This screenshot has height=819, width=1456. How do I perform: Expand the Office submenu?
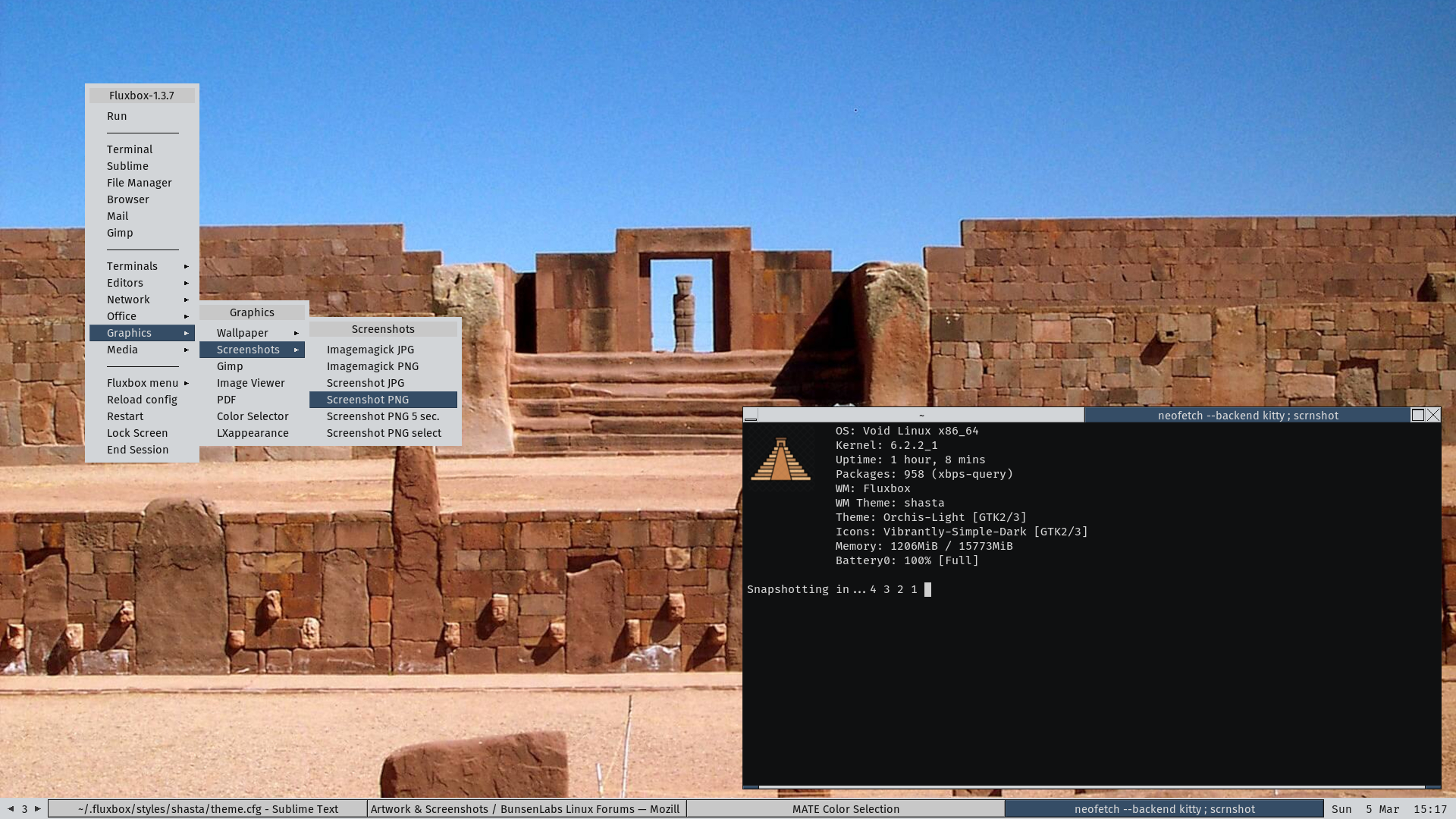click(x=142, y=316)
